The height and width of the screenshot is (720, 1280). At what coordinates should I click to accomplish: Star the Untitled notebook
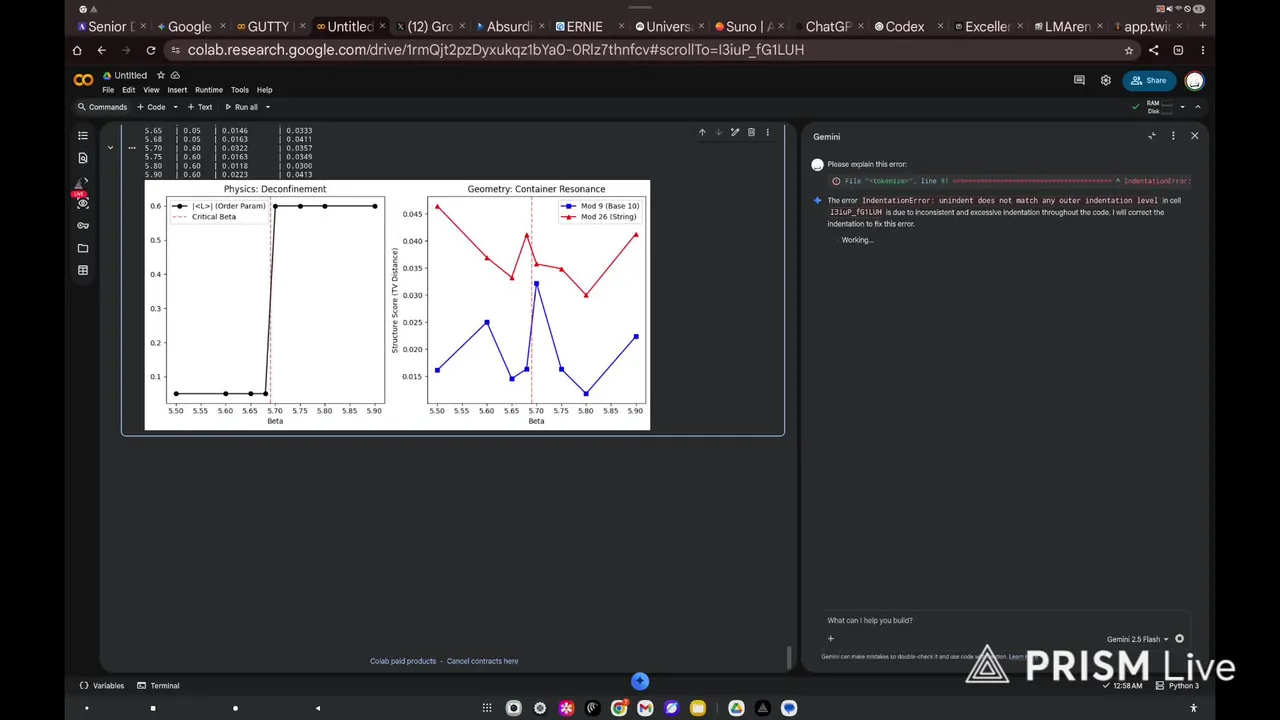160,75
